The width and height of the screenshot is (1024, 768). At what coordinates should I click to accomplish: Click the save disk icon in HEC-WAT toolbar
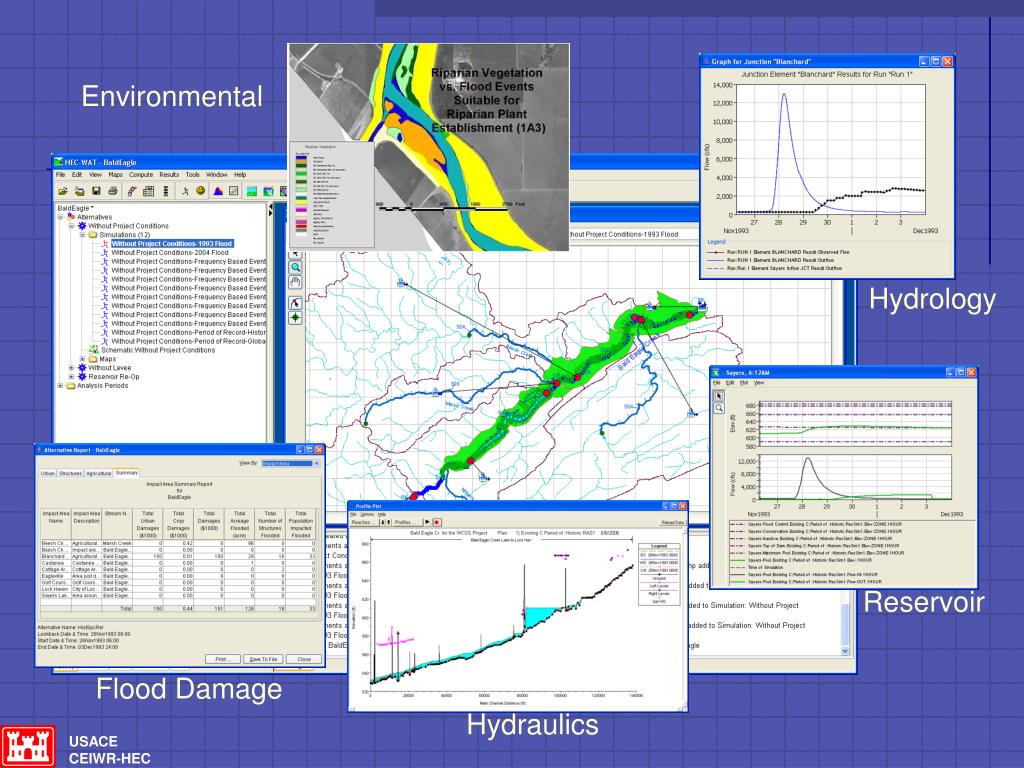[96, 191]
